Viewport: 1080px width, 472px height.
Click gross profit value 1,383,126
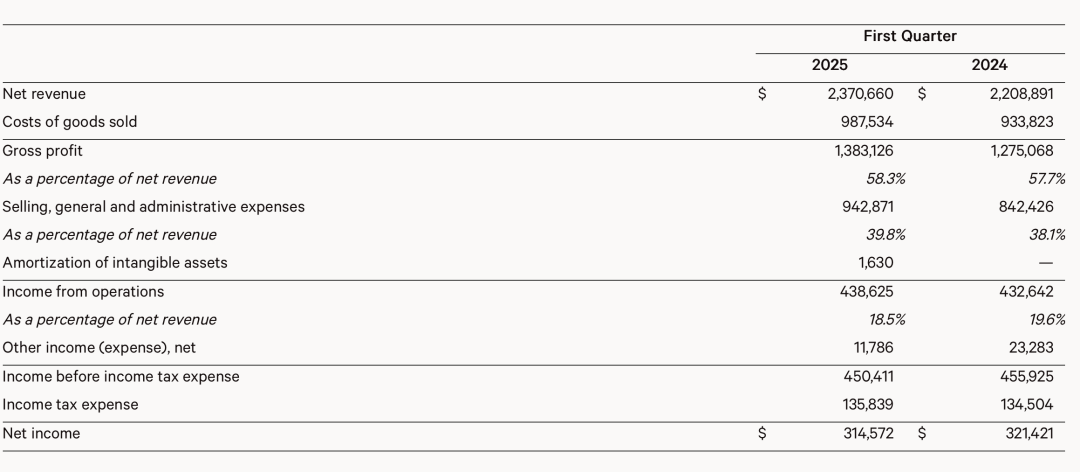pos(863,151)
